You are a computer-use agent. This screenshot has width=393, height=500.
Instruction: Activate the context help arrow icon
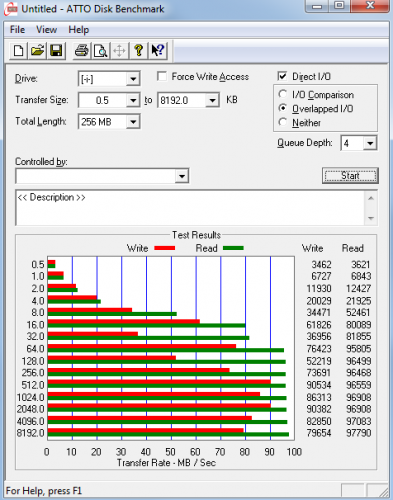coord(157,51)
